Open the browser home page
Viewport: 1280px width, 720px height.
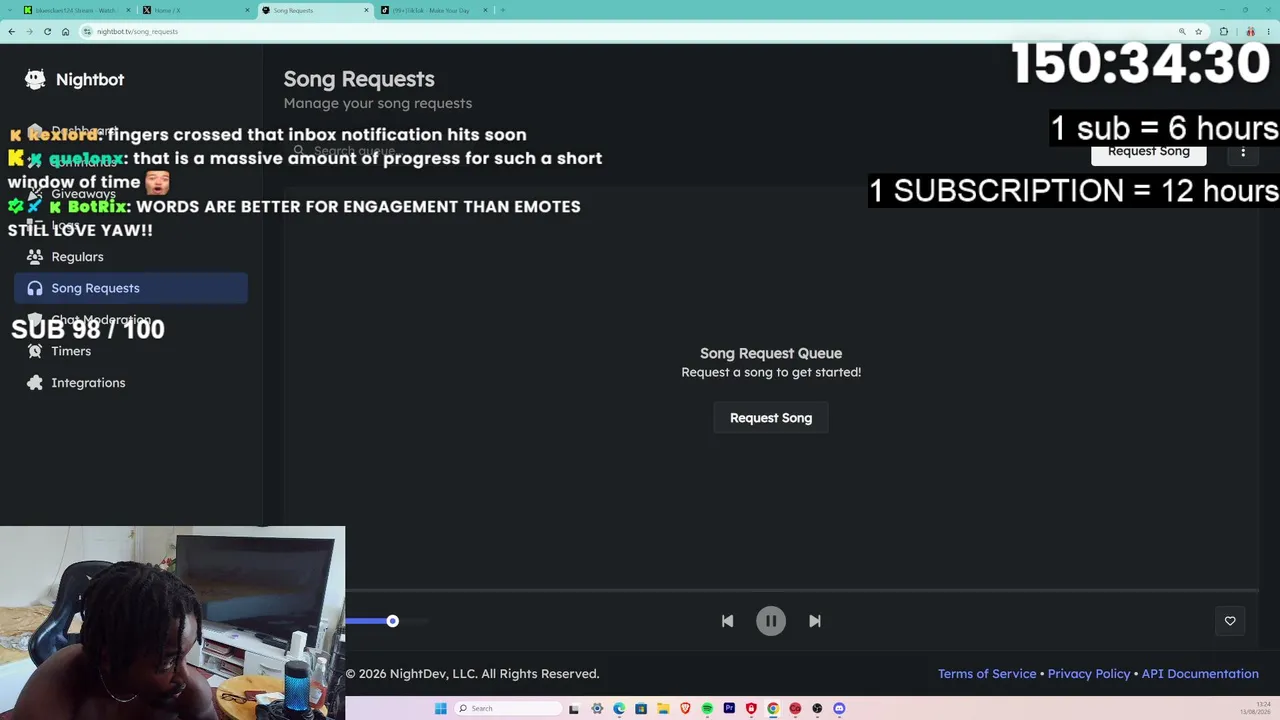click(65, 31)
